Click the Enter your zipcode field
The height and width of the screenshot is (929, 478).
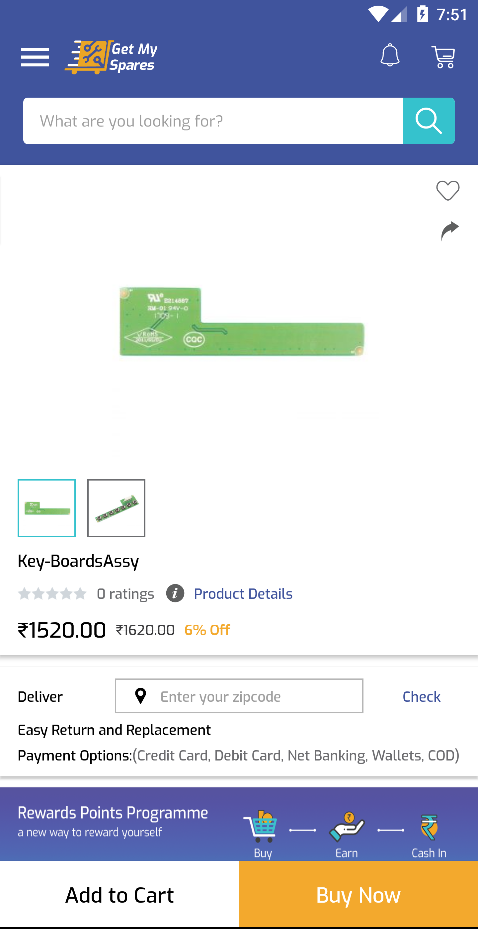239,696
